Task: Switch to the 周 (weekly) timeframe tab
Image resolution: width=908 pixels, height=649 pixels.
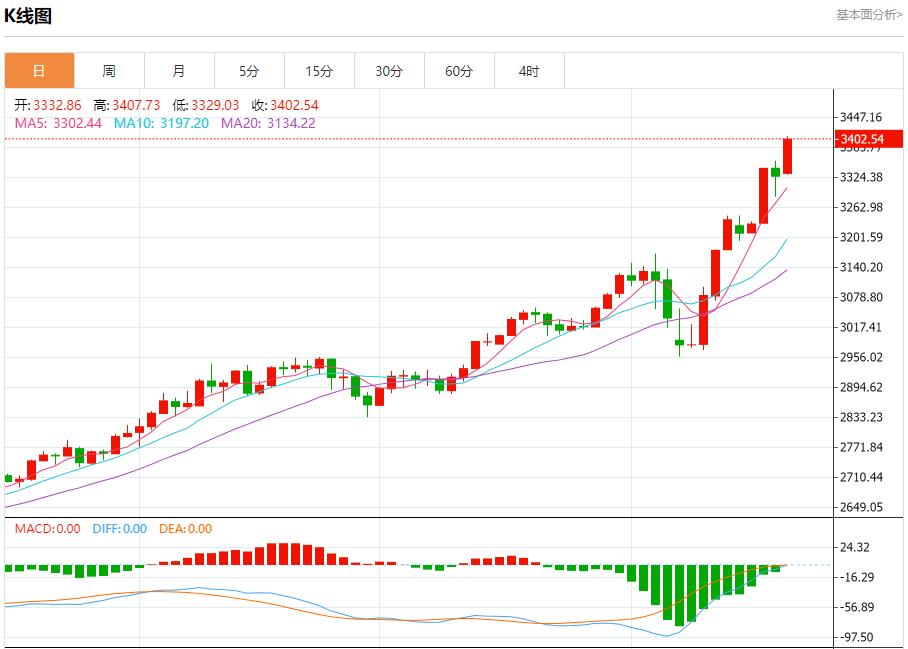Action: (109, 70)
